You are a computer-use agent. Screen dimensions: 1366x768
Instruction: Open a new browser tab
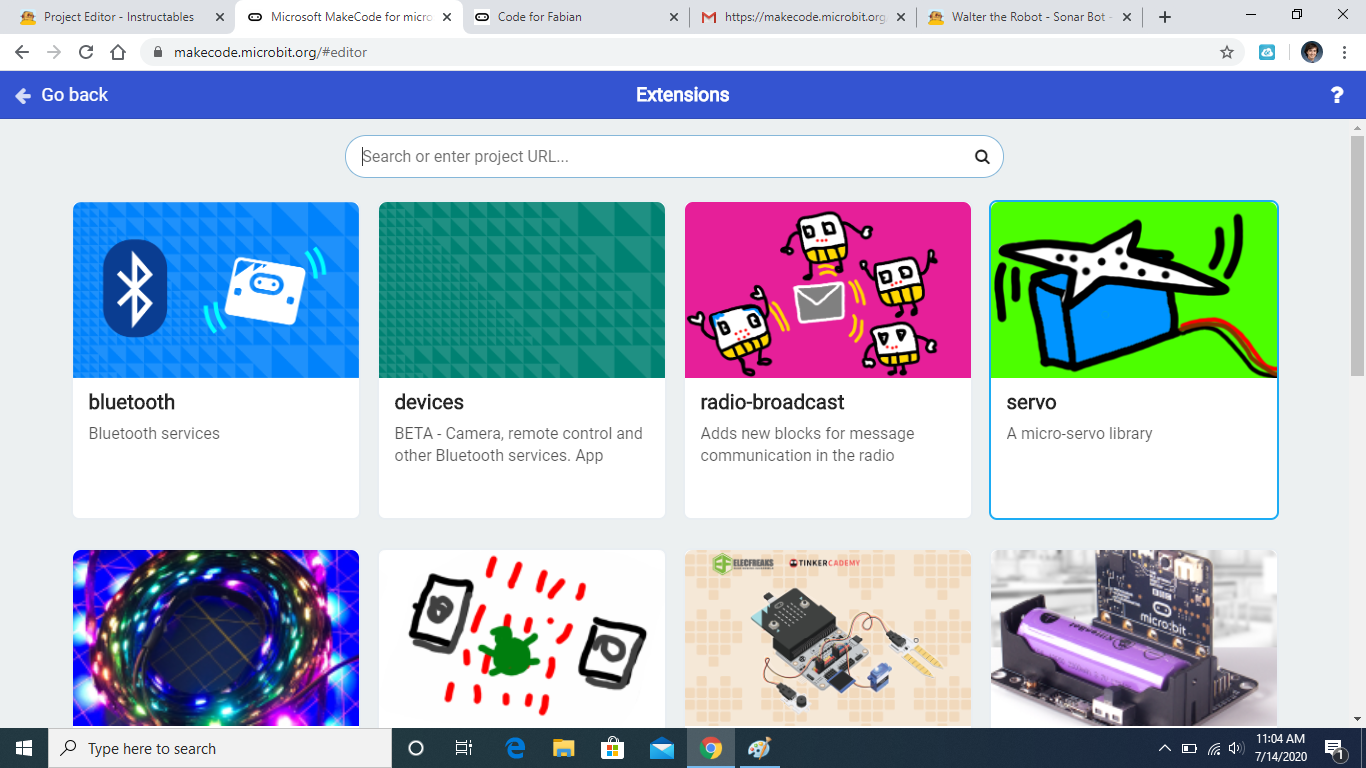1165,17
